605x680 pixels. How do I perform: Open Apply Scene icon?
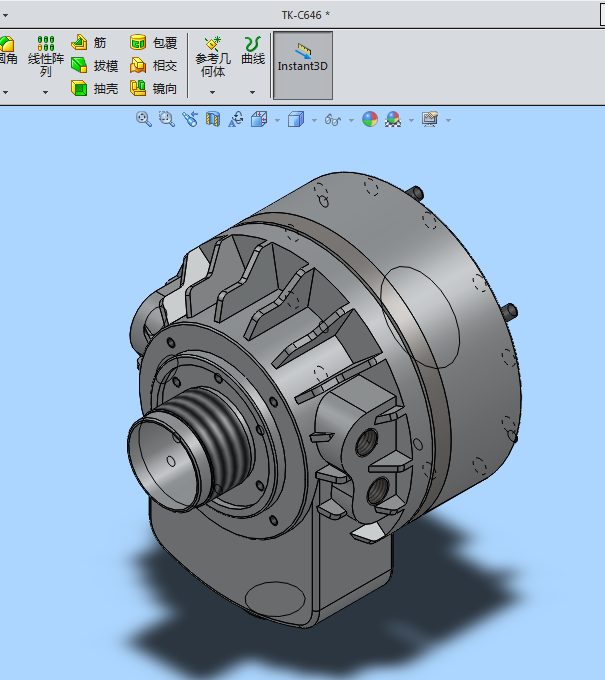tap(393, 119)
